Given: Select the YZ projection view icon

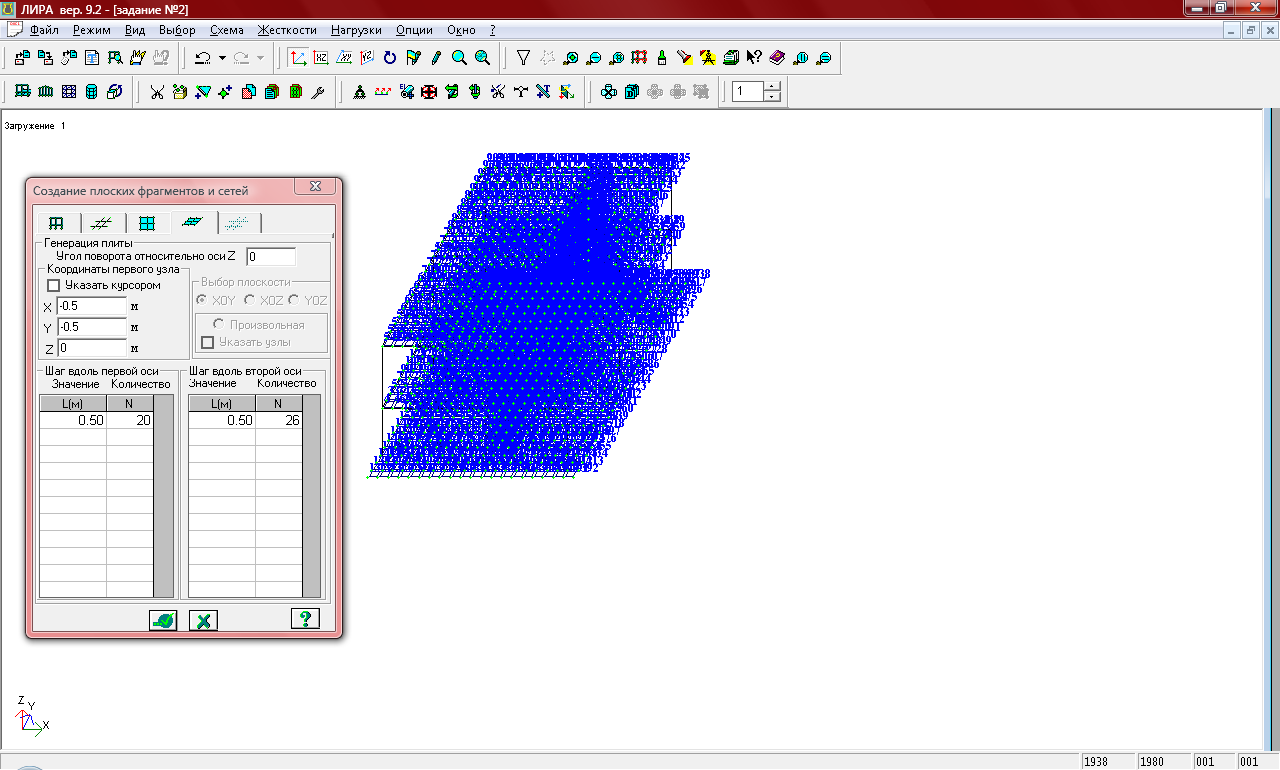Looking at the screenshot, I should click(367, 58).
